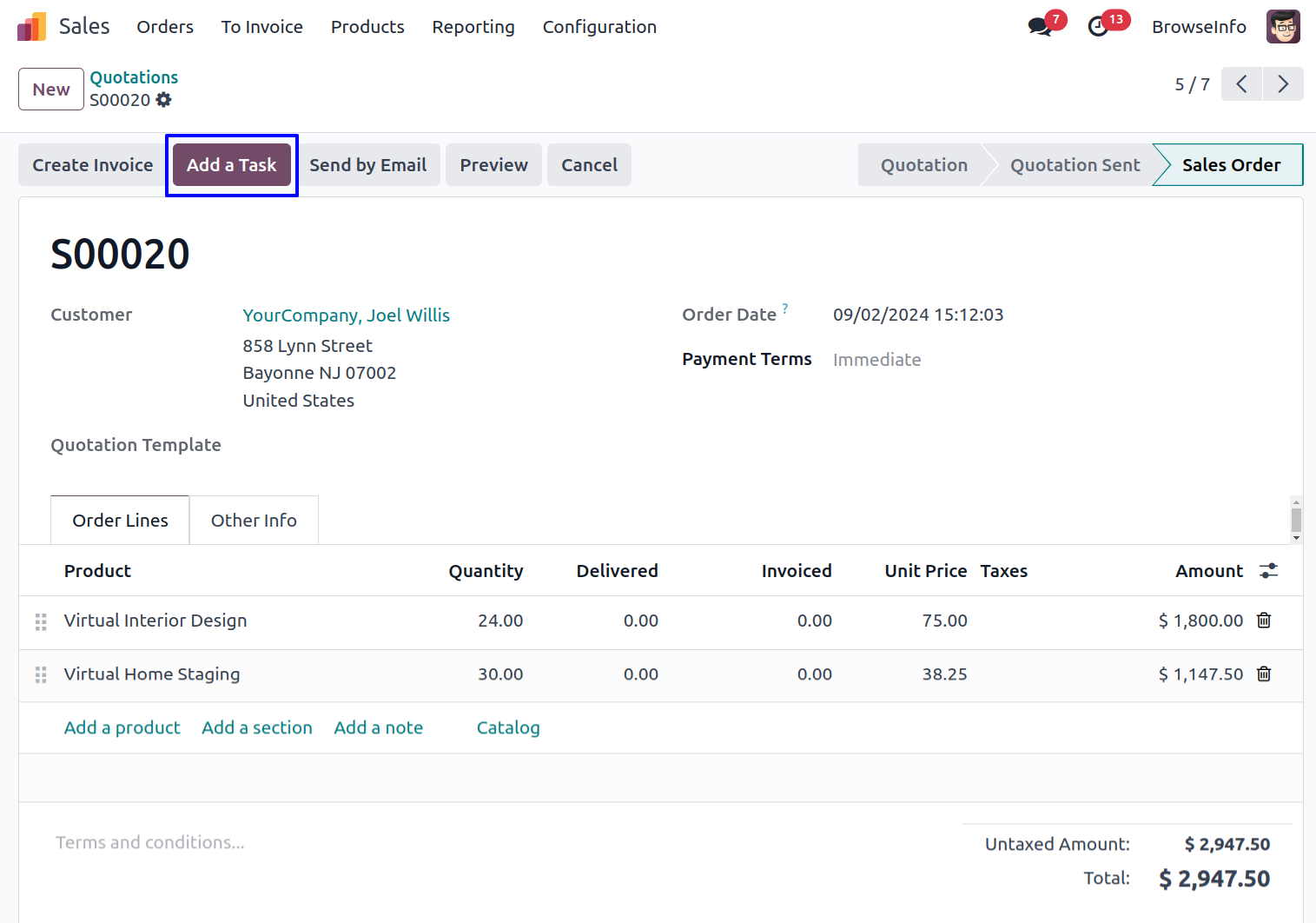This screenshot has height=923, width=1316.
Task: Delete the Virtual Home Staging line
Action: pyautogui.click(x=1264, y=674)
